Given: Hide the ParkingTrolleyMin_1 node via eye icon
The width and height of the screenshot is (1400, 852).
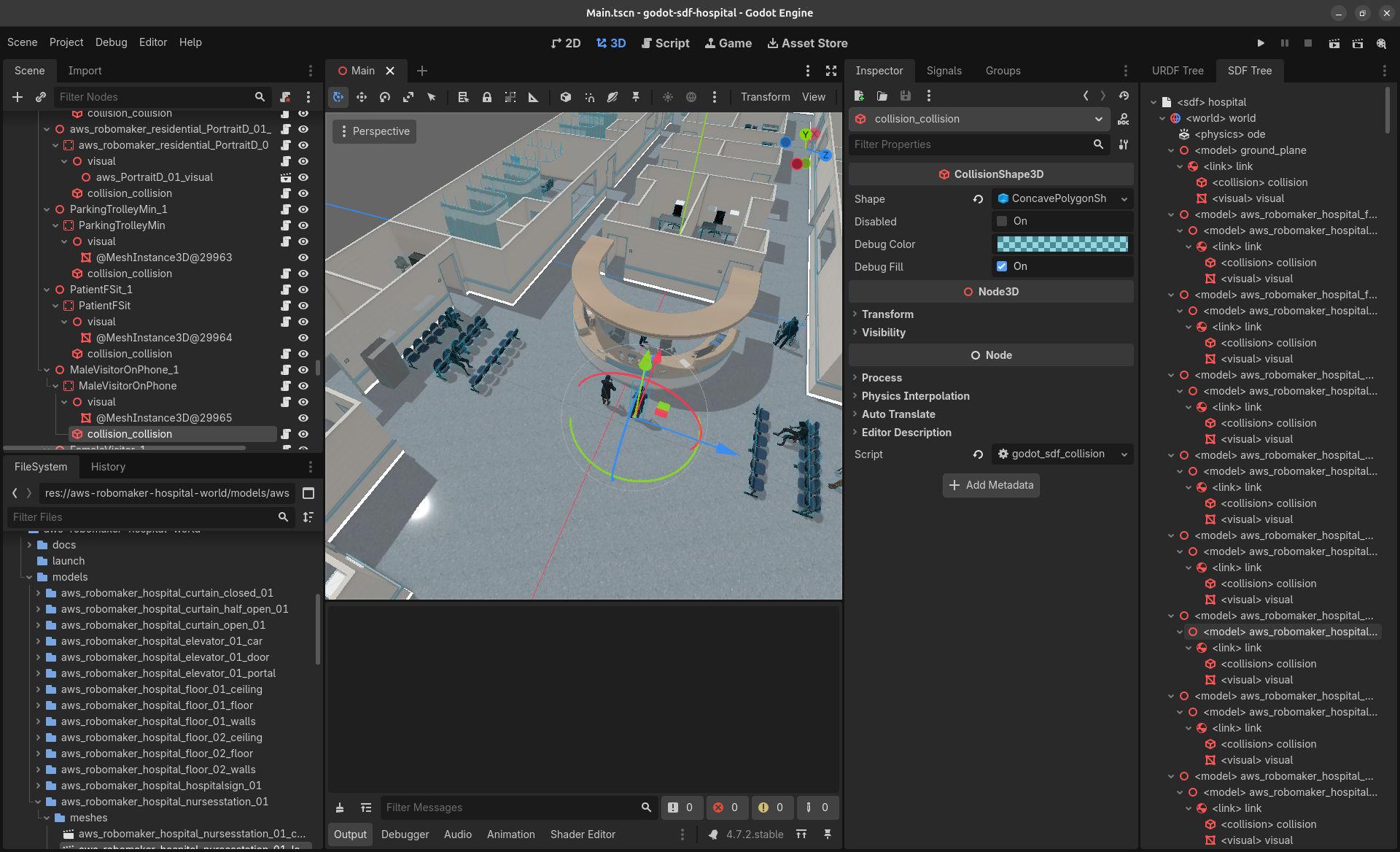Looking at the screenshot, I should (x=303, y=209).
